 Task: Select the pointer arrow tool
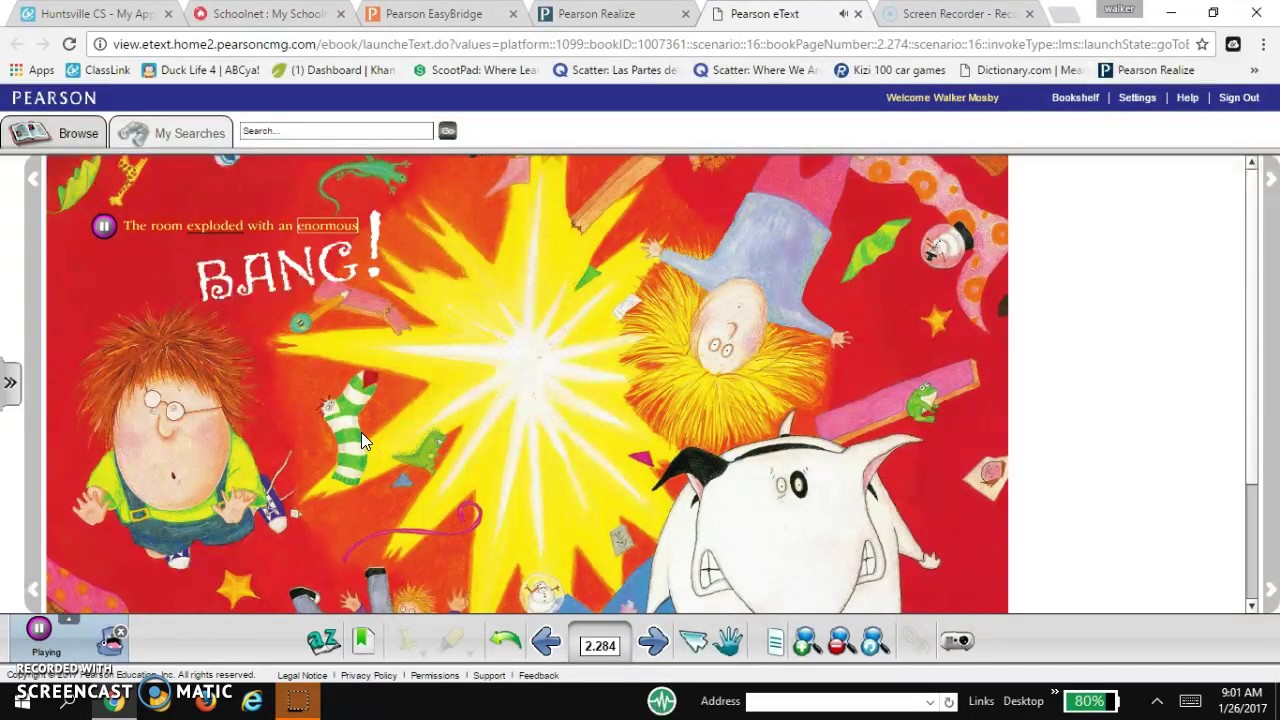pos(692,641)
